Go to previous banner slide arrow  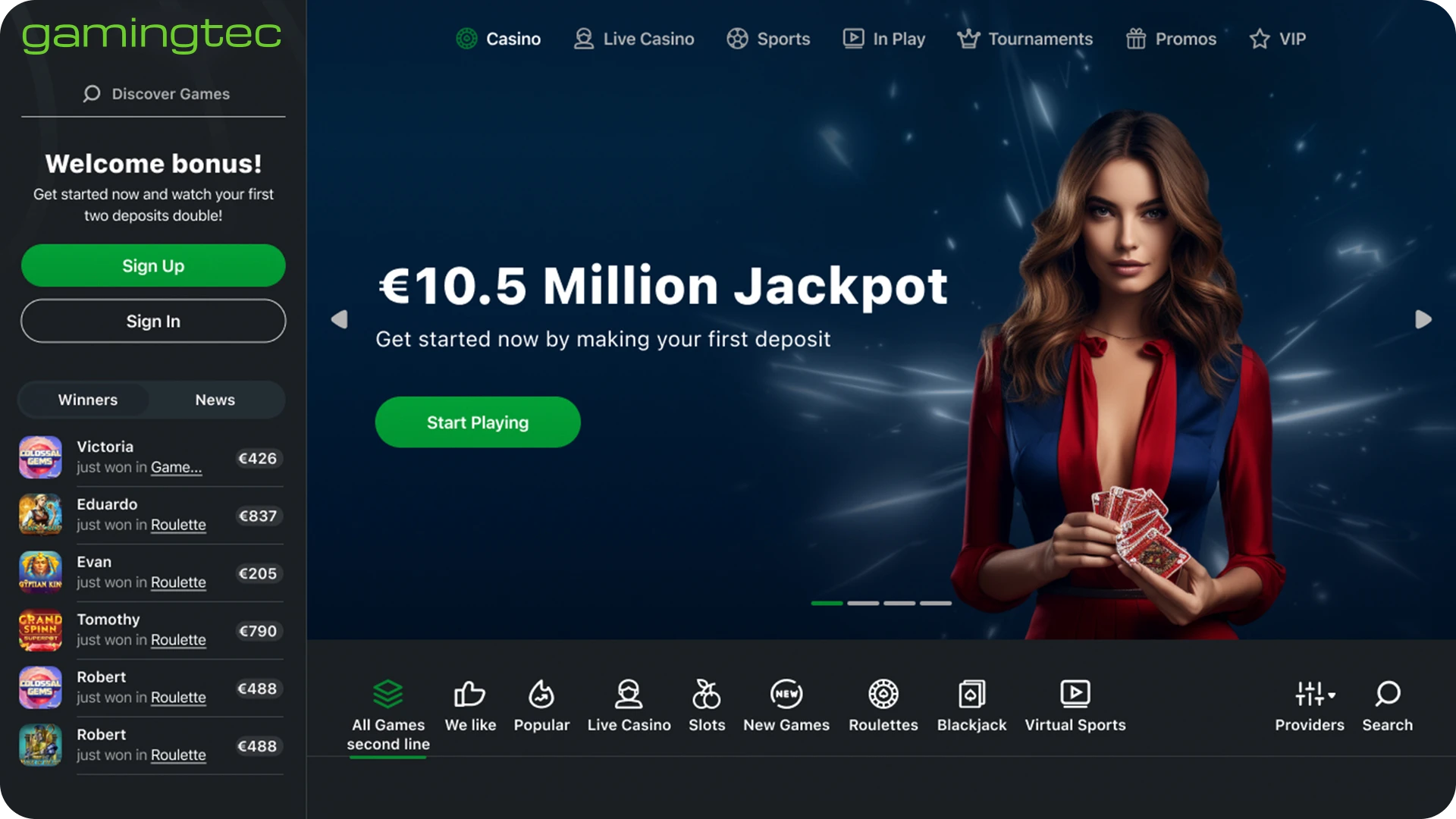click(340, 319)
